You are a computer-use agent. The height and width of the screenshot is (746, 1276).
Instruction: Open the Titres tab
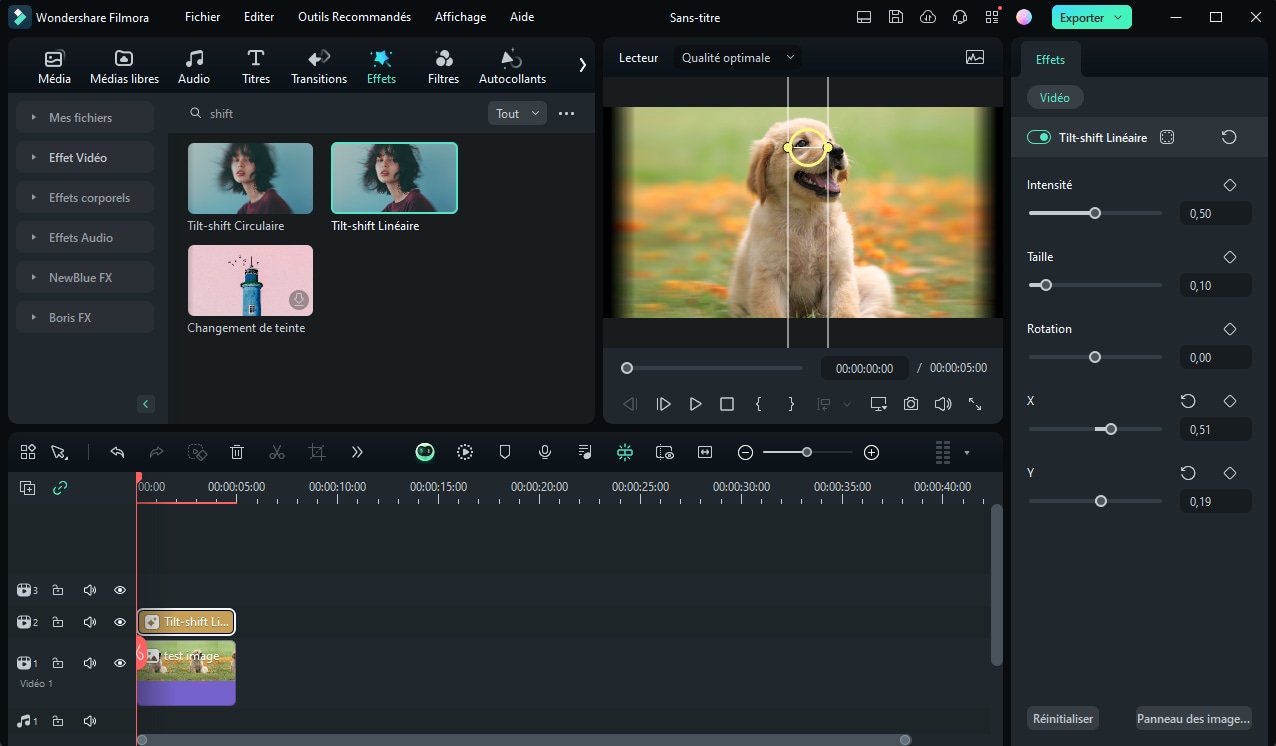(256, 66)
